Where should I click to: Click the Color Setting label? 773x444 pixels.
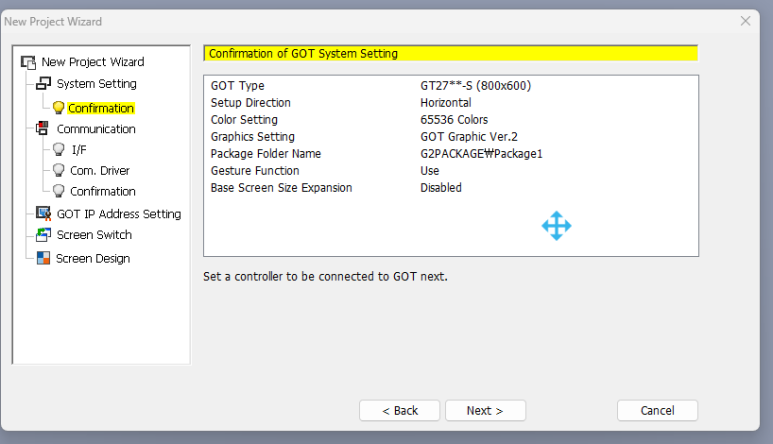(244, 120)
